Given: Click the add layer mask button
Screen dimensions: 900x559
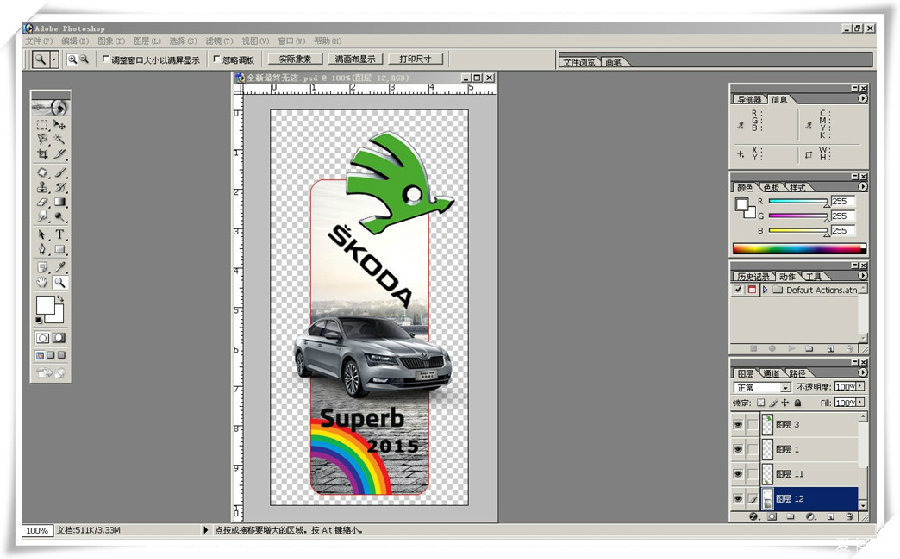Looking at the screenshot, I should pos(772,517).
